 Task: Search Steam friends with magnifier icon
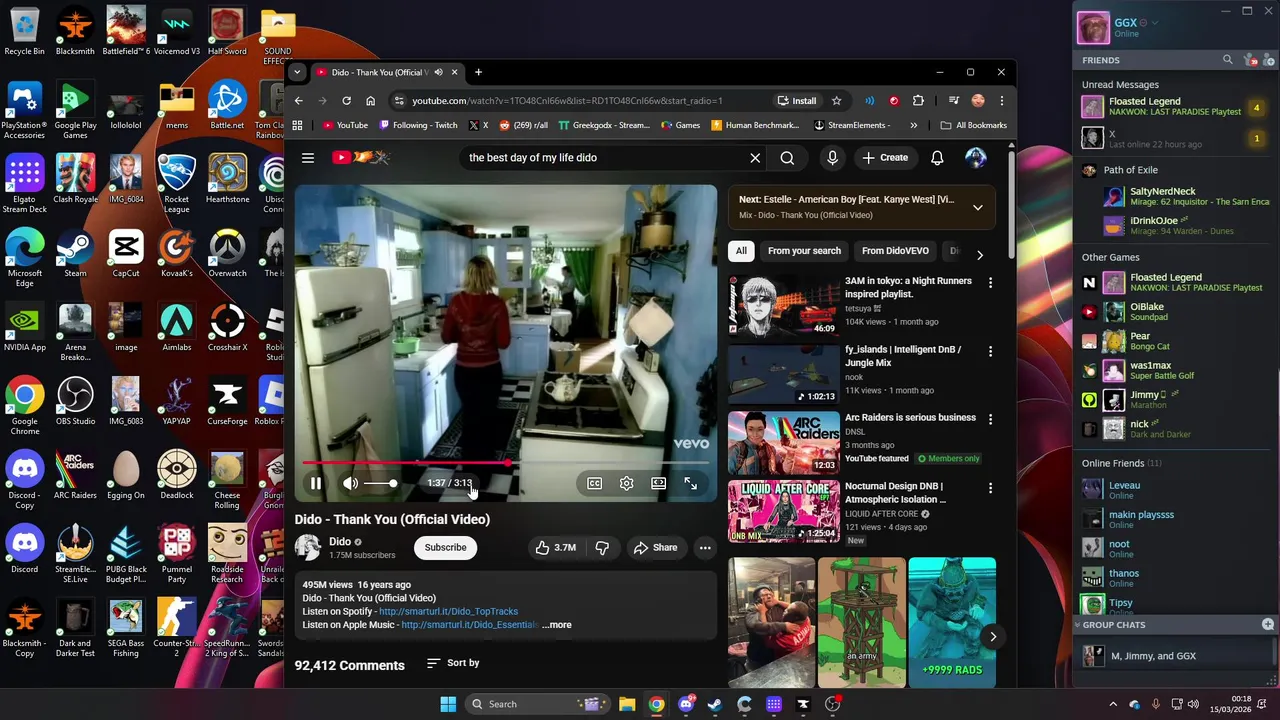(x=1228, y=60)
